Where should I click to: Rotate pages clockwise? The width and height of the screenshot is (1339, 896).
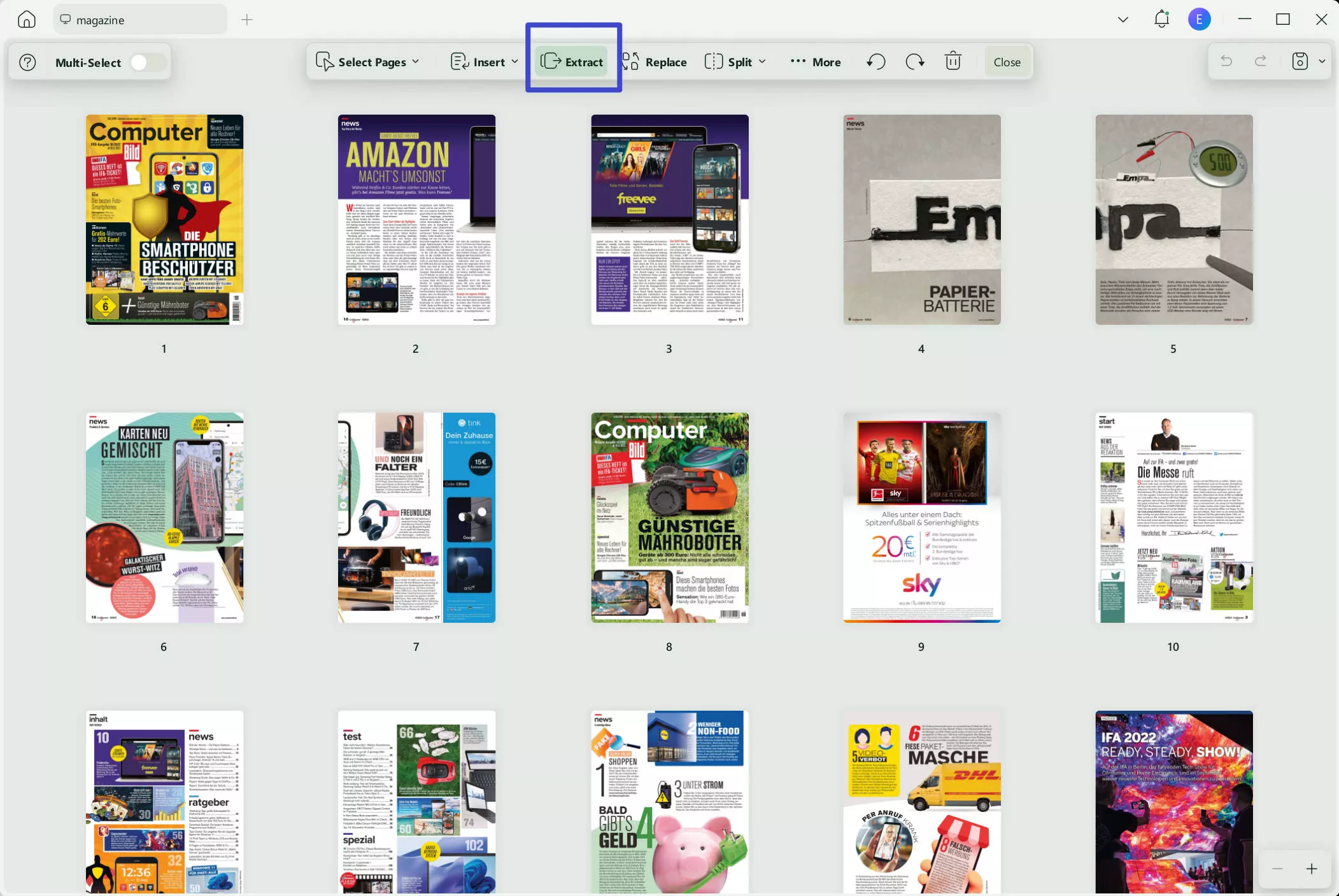click(x=915, y=62)
